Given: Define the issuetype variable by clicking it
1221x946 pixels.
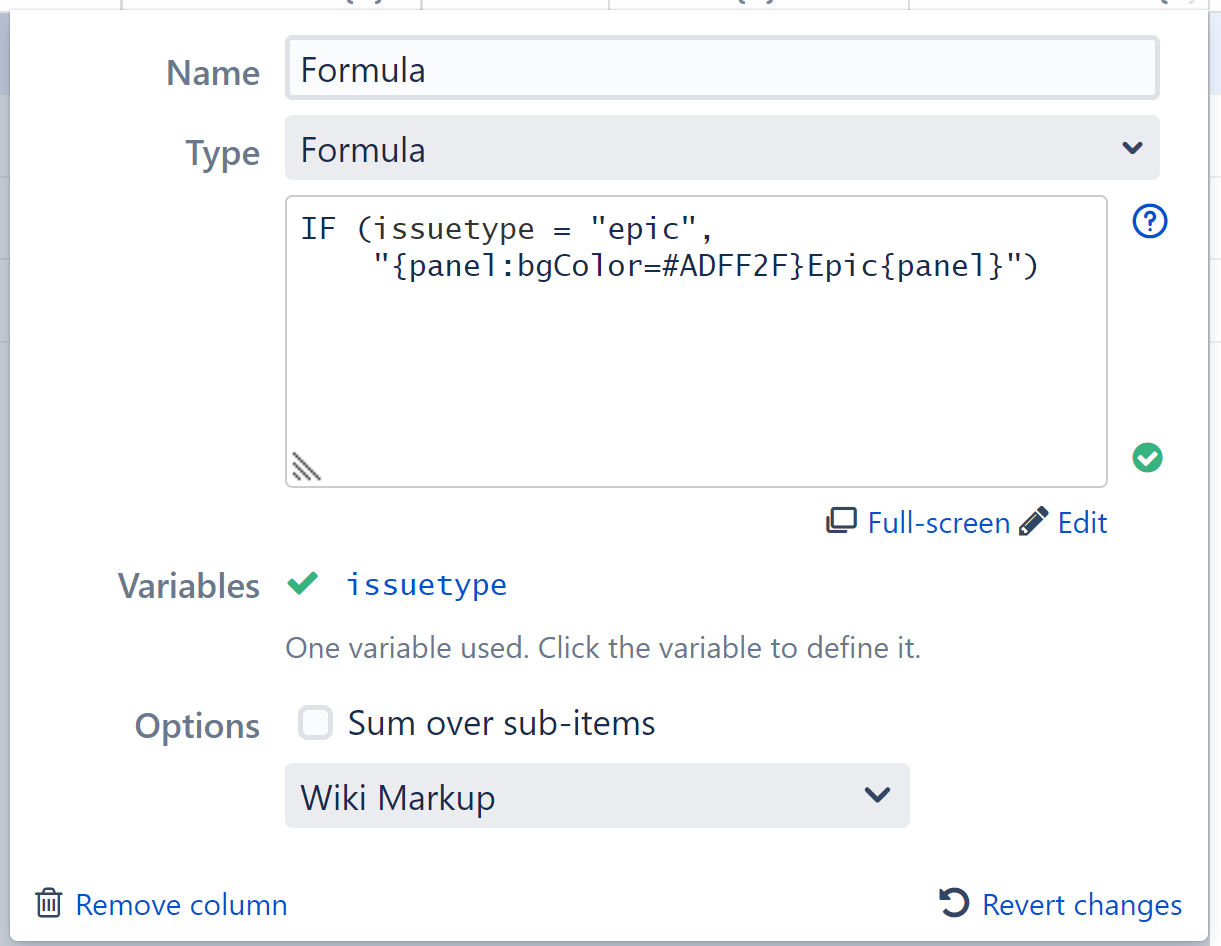Looking at the screenshot, I should 426,585.
